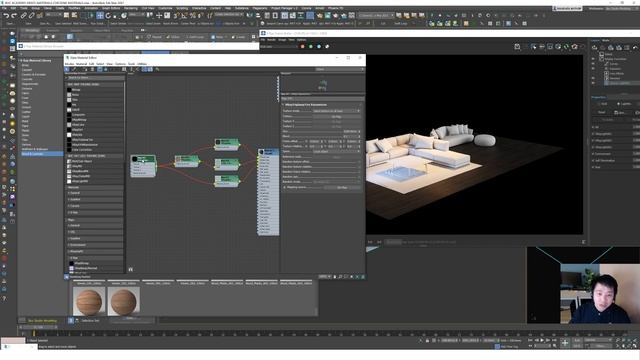Activate the Select and Move tool
This screenshot has height=360, width=640.
100,16
